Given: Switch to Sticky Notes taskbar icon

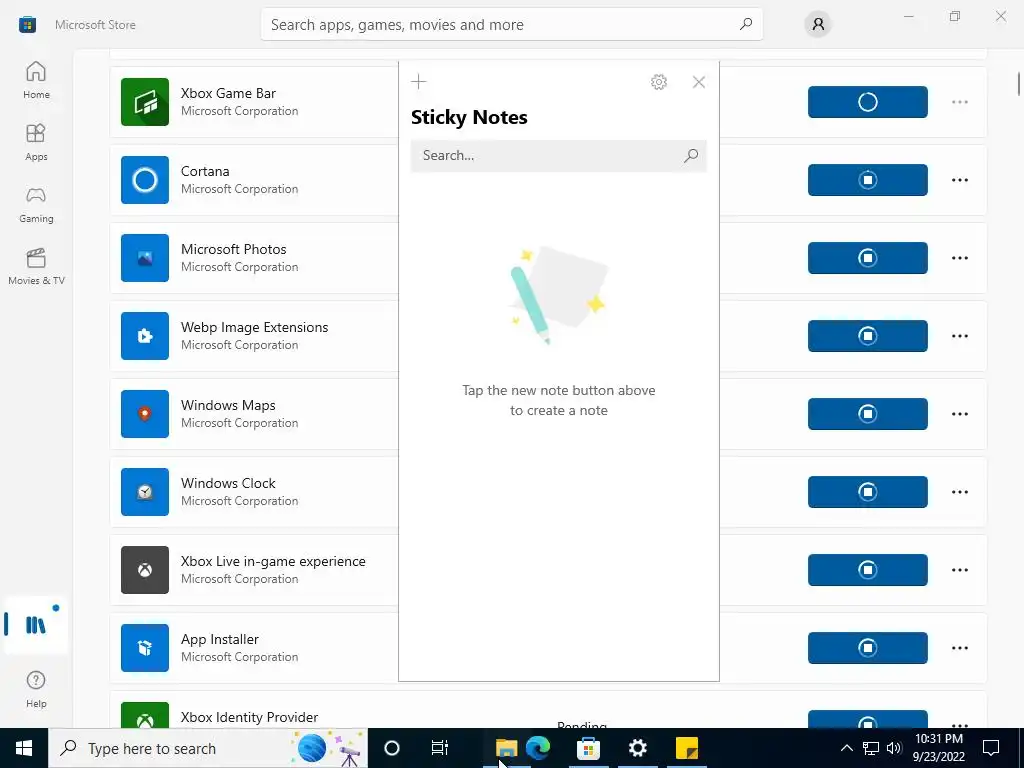Looking at the screenshot, I should [x=687, y=748].
